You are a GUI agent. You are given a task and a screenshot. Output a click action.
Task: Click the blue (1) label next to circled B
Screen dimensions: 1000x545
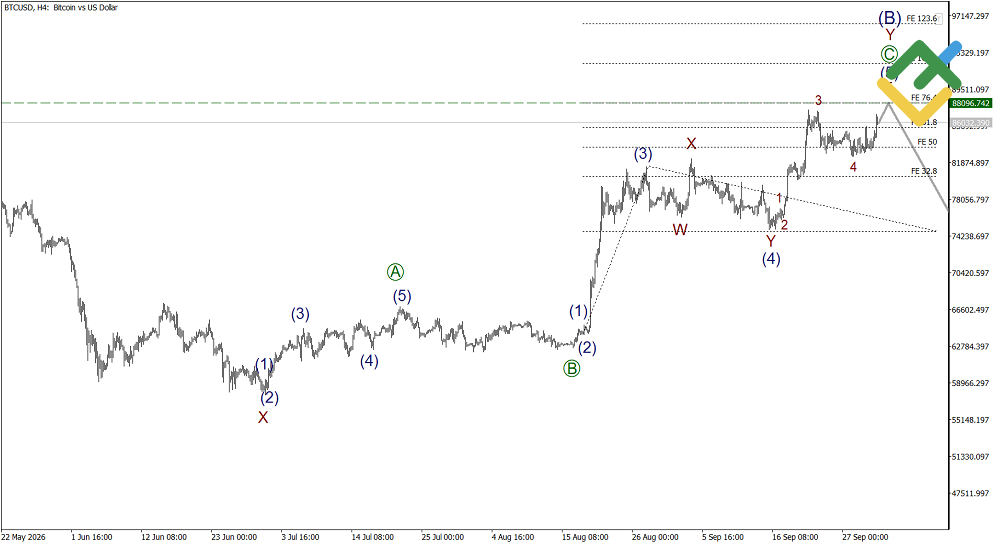(578, 311)
